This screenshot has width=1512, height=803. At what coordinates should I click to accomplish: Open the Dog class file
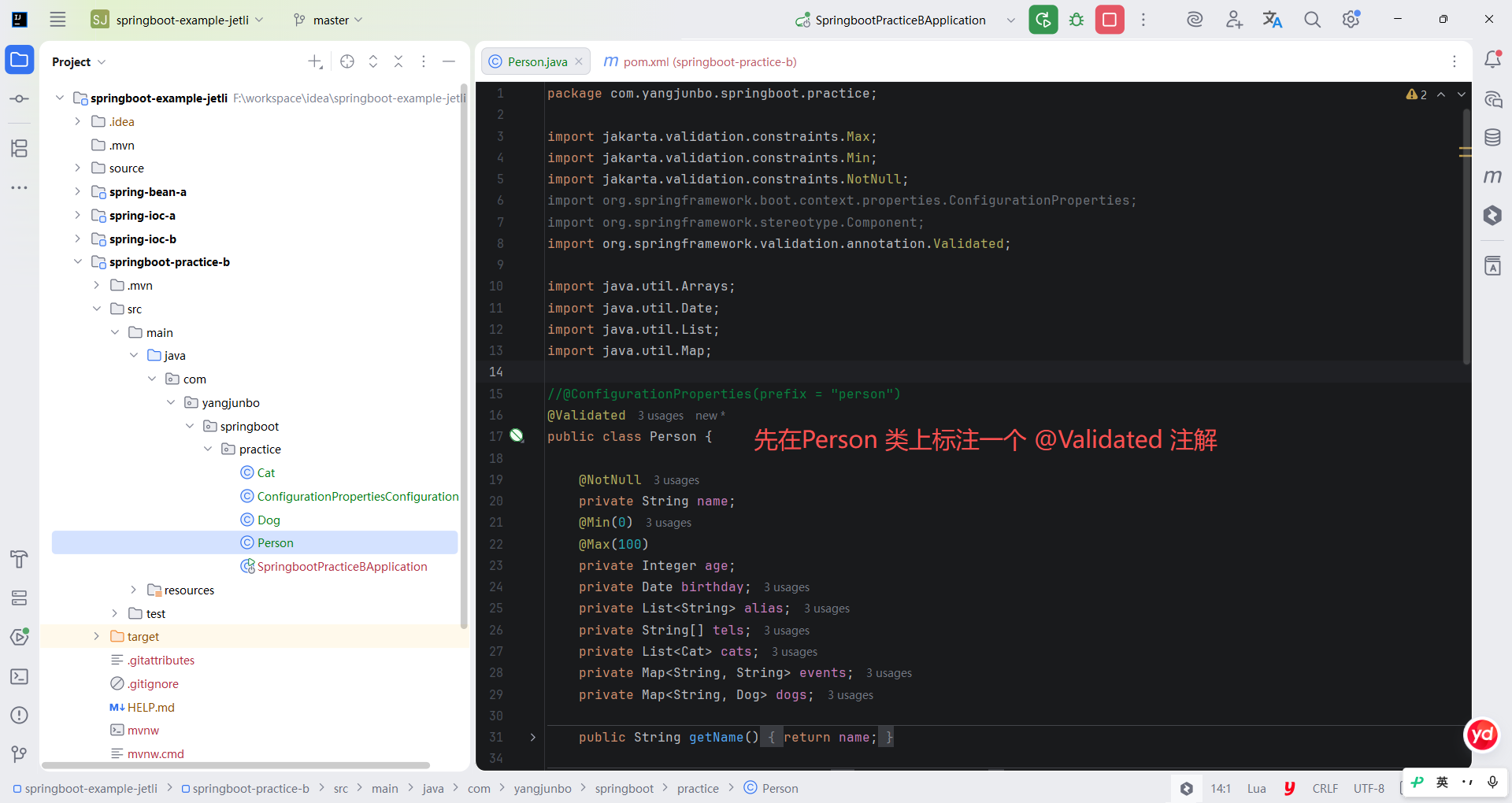coord(260,520)
